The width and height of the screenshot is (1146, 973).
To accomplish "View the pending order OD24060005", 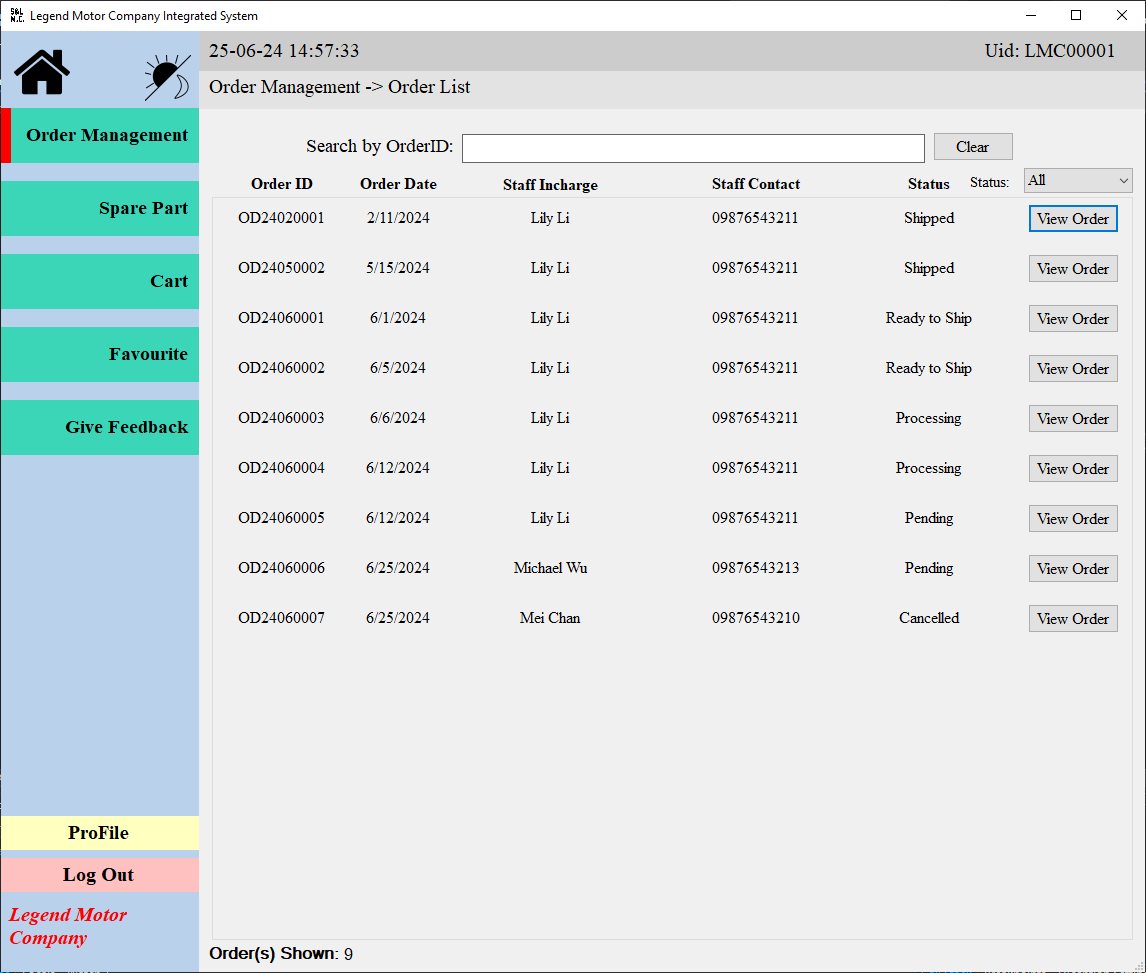I will click(x=1072, y=519).
